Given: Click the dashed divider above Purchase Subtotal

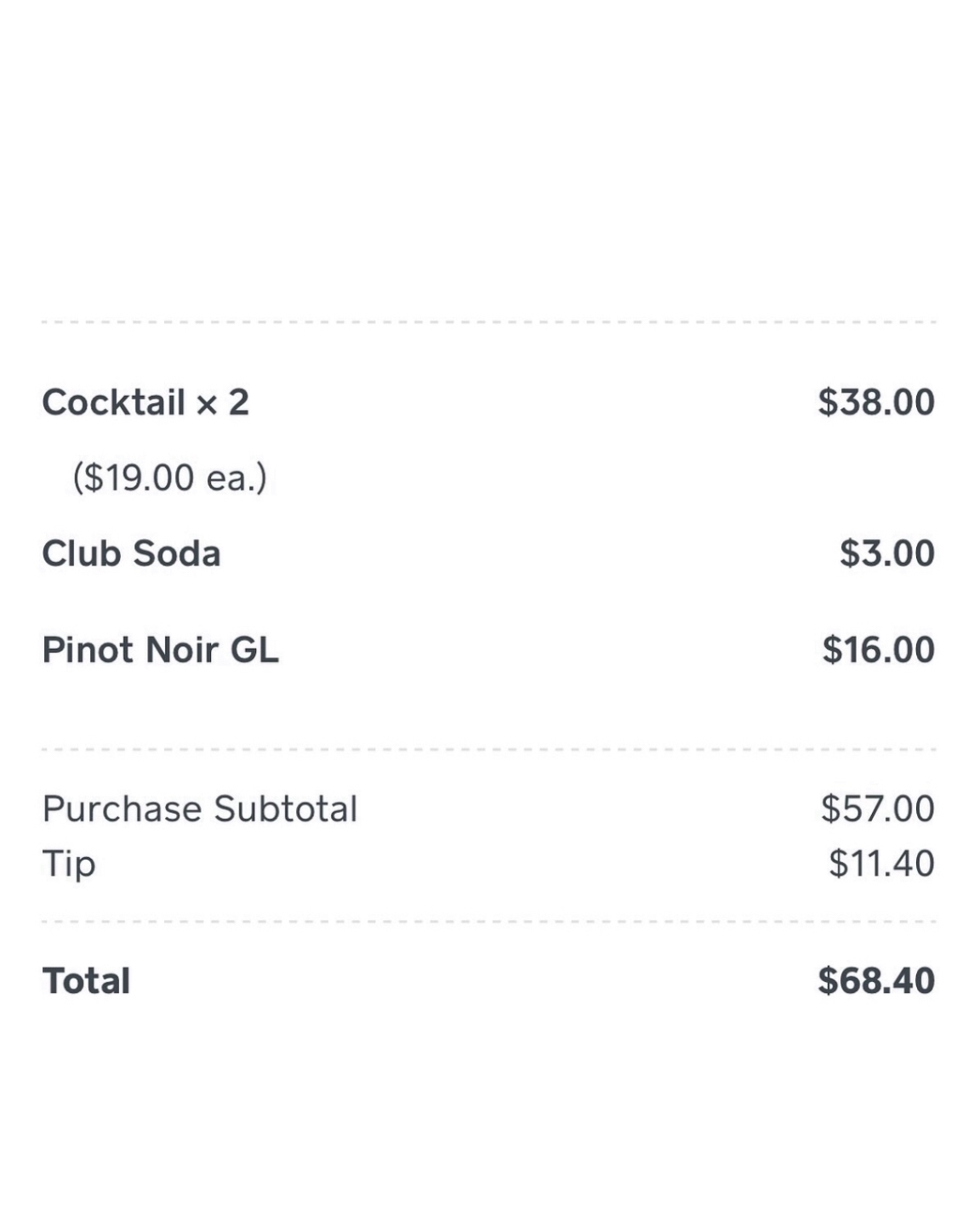Looking at the screenshot, I should click(488, 750).
